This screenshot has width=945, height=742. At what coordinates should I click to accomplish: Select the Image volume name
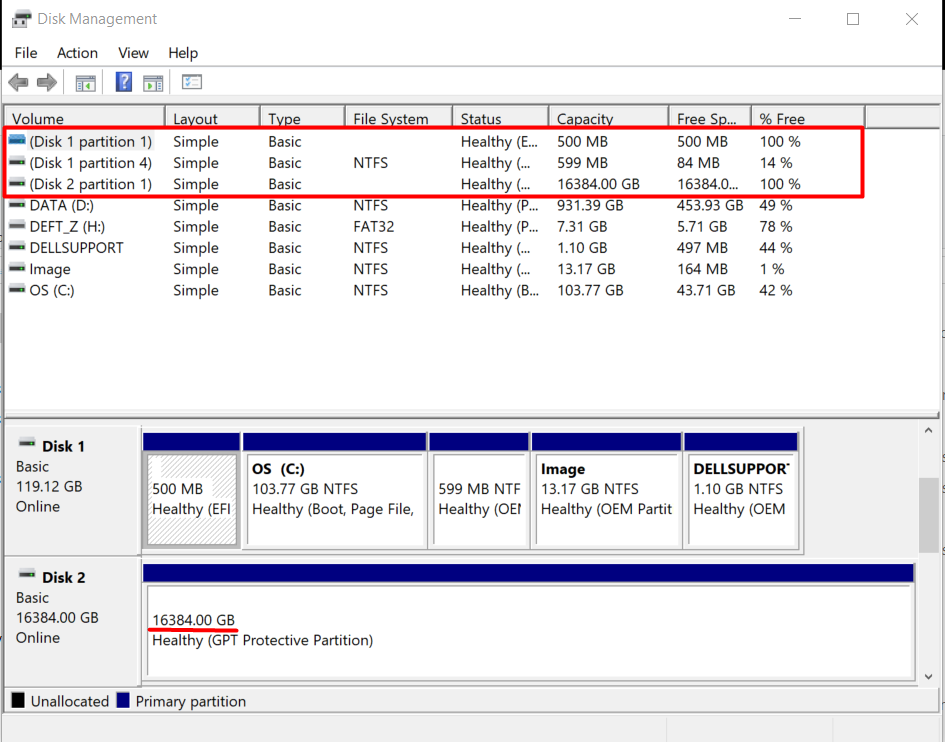pos(50,269)
